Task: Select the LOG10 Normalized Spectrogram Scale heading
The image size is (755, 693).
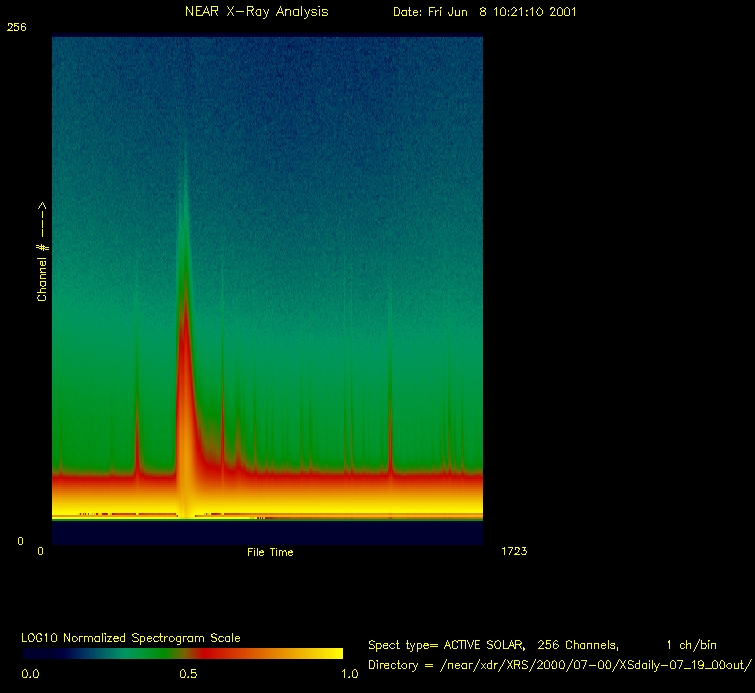Action: point(131,638)
